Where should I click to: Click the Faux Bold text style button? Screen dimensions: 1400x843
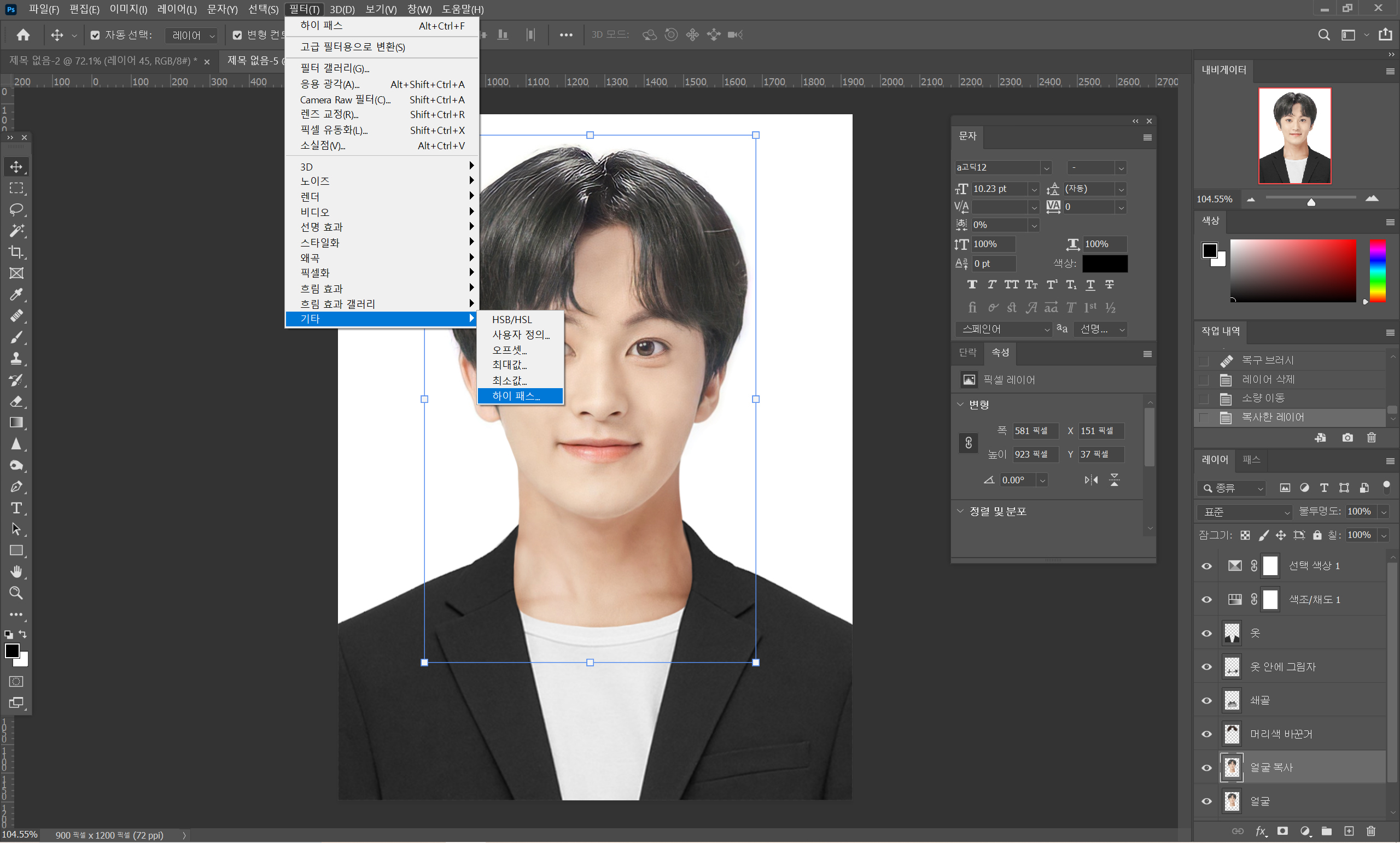[x=972, y=285]
